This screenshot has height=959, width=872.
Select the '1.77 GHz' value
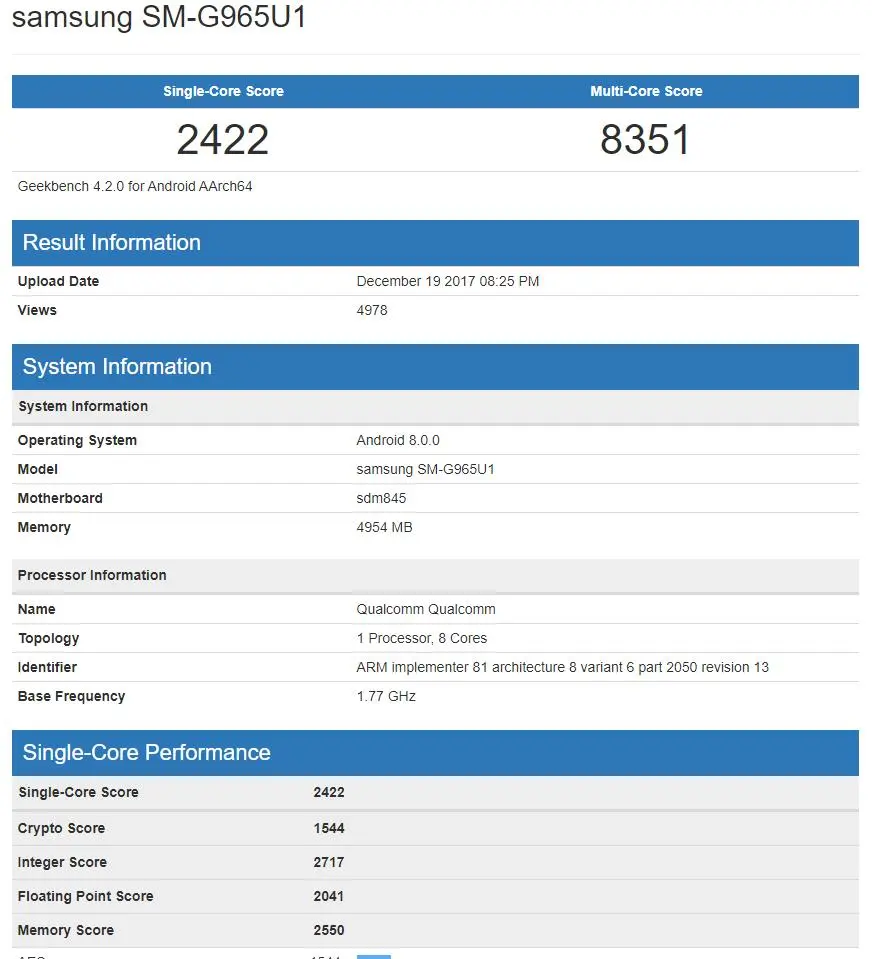[x=386, y=696]
